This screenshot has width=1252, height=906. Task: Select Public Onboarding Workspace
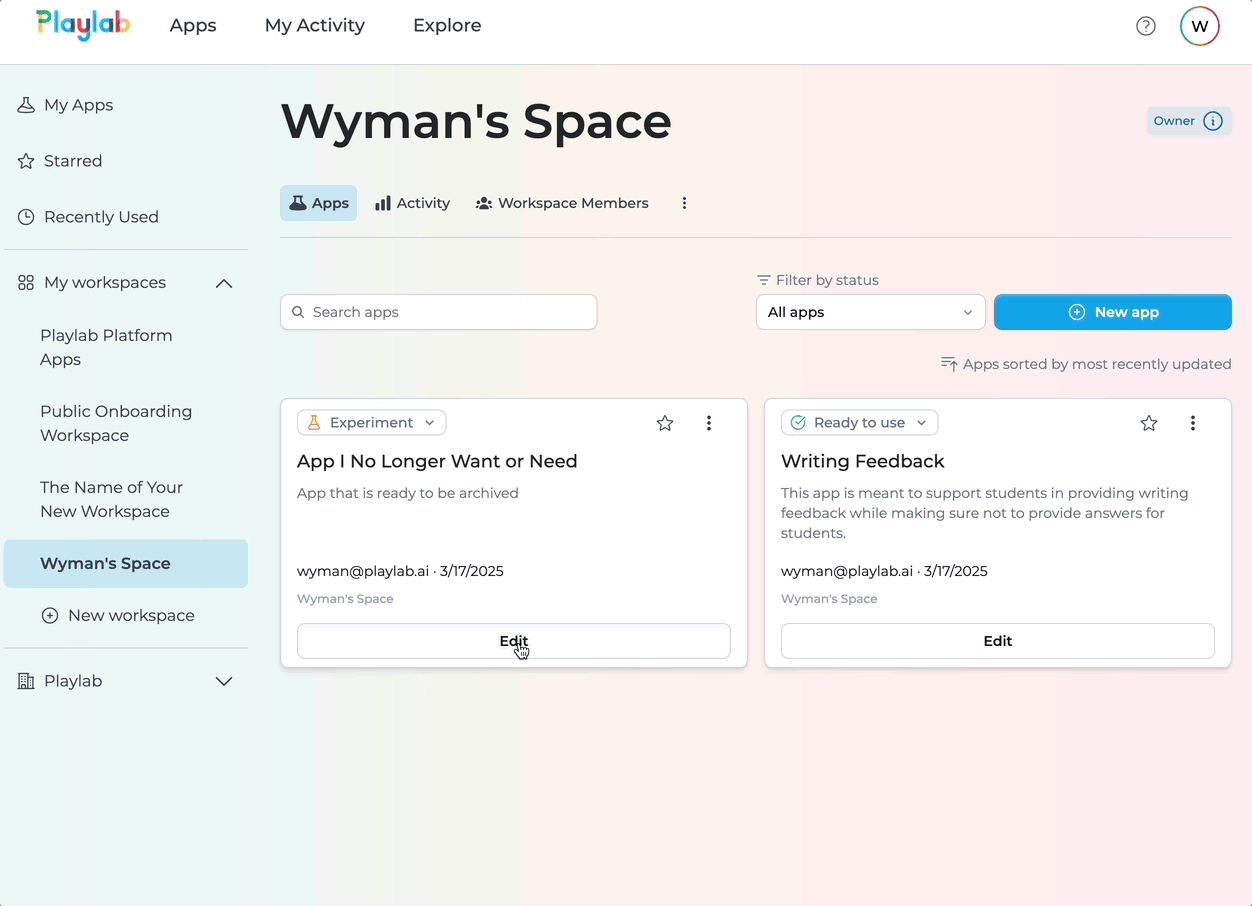pyautogui.click(x=126, y=423)
